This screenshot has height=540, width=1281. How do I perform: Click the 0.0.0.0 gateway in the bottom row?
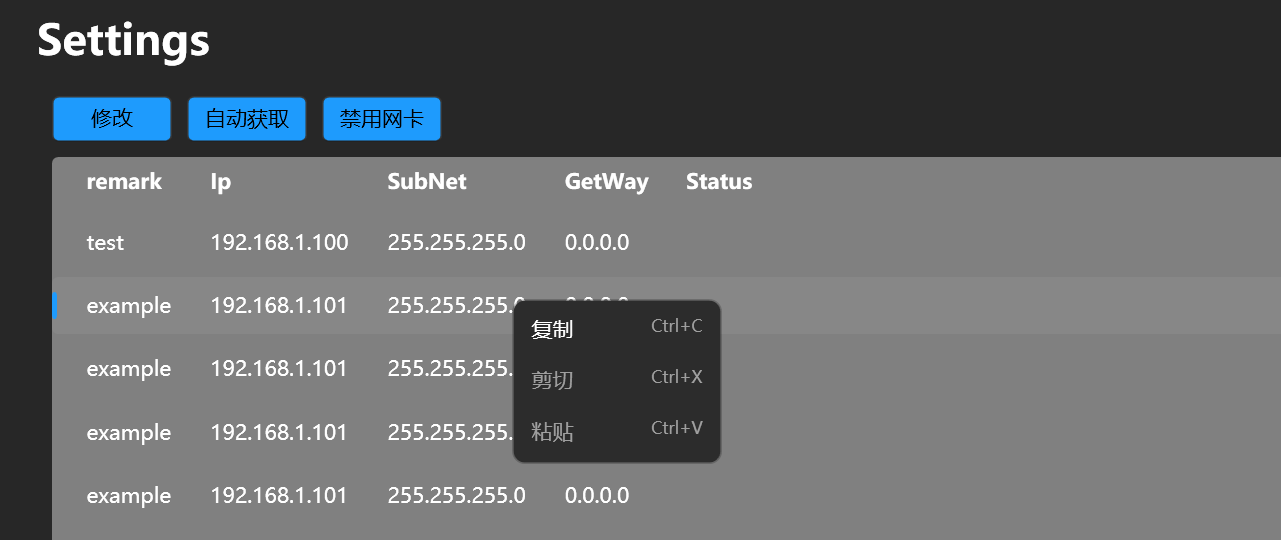(x=597, y=496)
